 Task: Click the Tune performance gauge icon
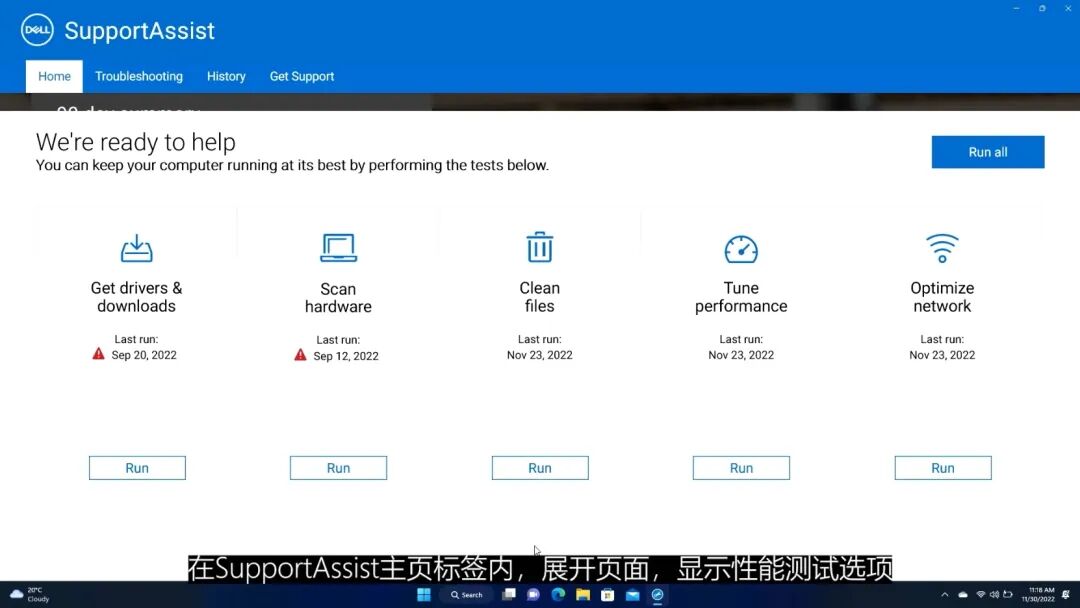(x=741, y=249)
